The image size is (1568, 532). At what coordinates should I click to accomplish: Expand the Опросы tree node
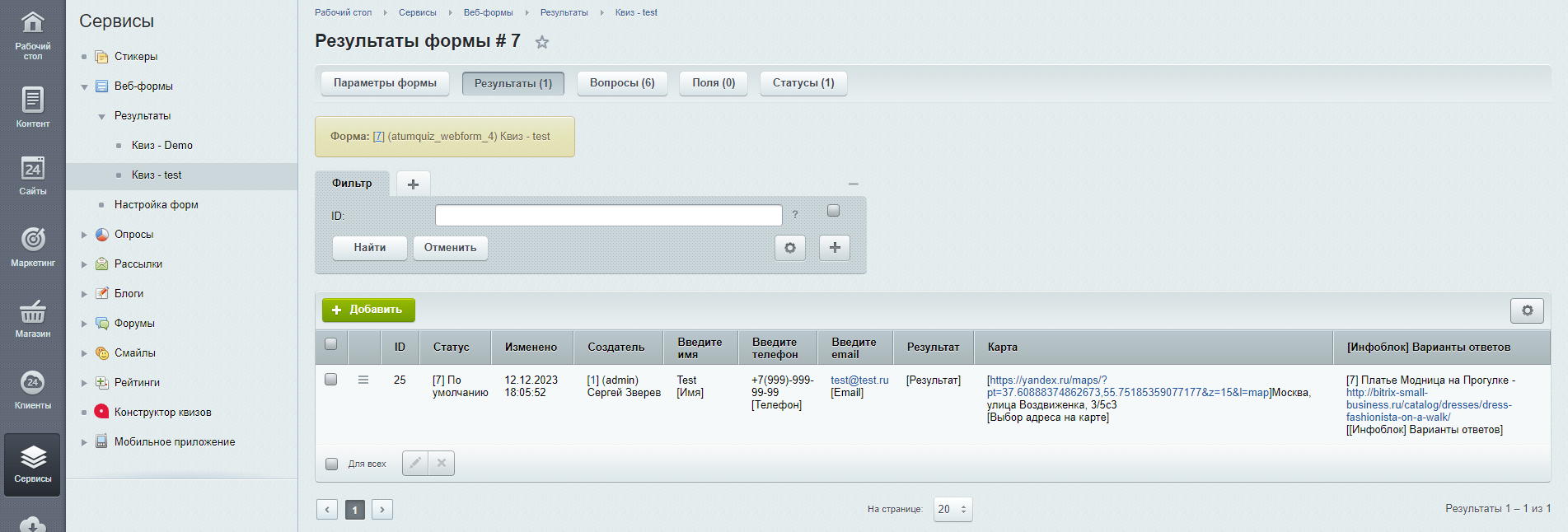click(x=84, y=235)
